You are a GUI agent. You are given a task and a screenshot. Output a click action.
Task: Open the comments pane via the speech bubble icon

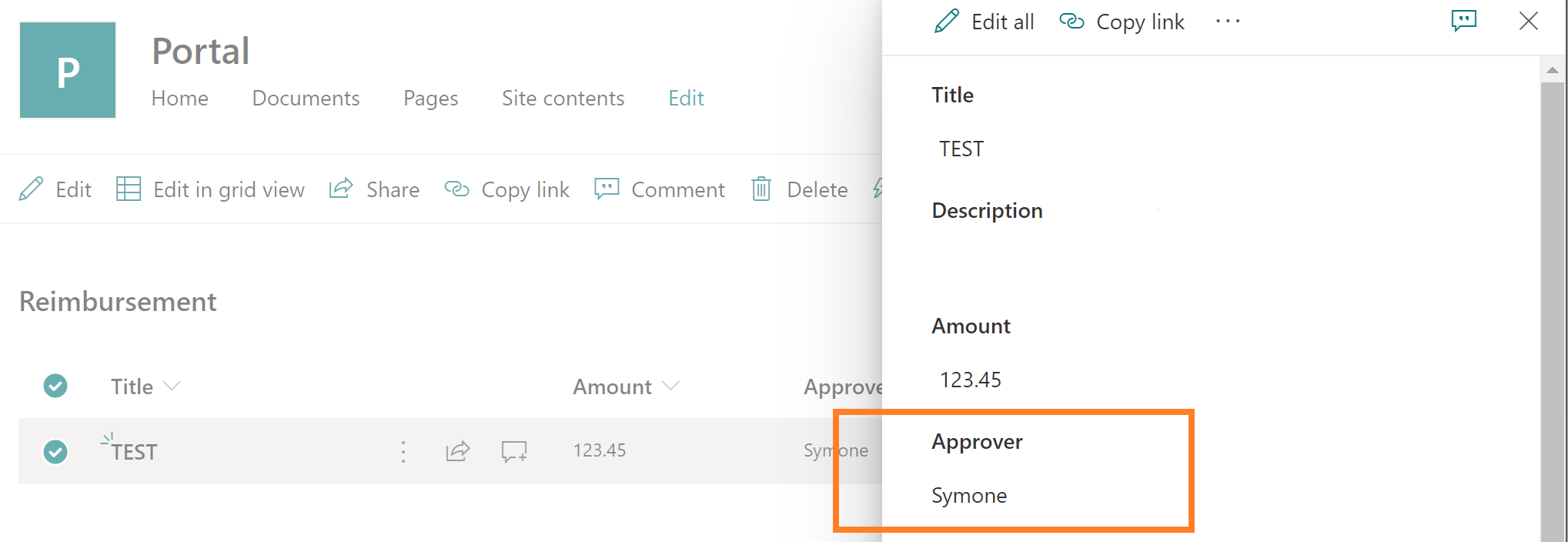[1463, 21]
